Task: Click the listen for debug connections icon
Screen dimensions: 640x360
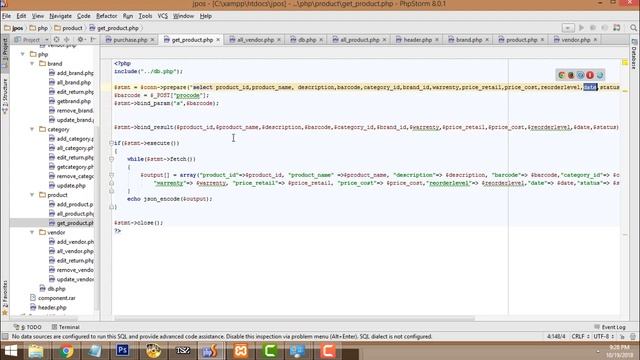Action: pyautogui.click(x=617, y=28)
